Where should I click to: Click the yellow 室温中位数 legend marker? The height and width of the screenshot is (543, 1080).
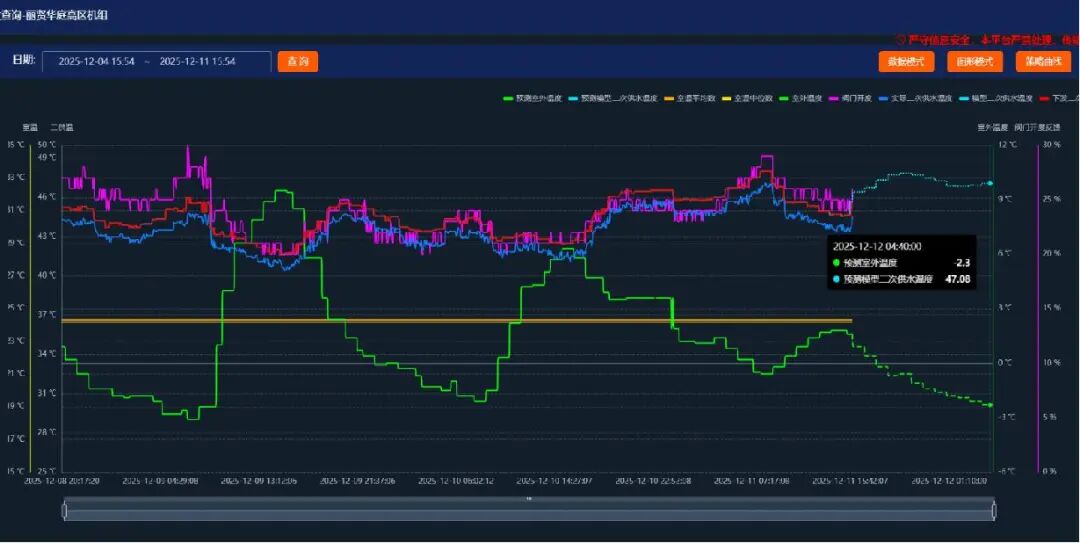pos(727,98)
